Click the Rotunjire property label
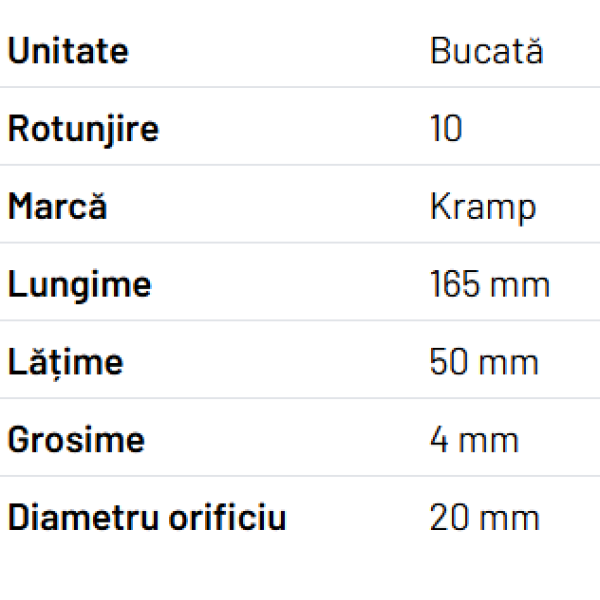The height and width of the screenshot is (600, 600). pos(83,129)
